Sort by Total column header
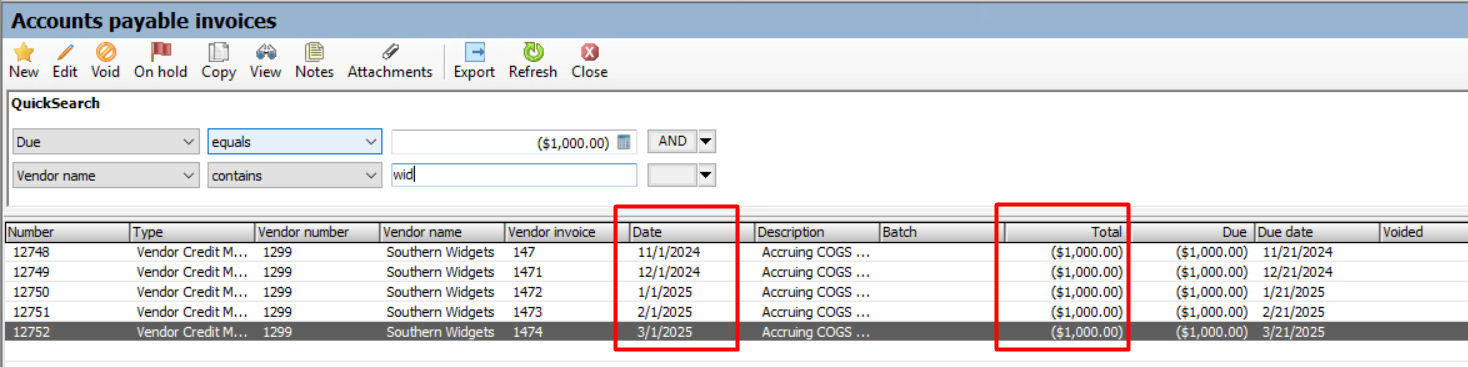Image resolution: width=1468 pixels, height=367 pixels. click(1067, 232)
